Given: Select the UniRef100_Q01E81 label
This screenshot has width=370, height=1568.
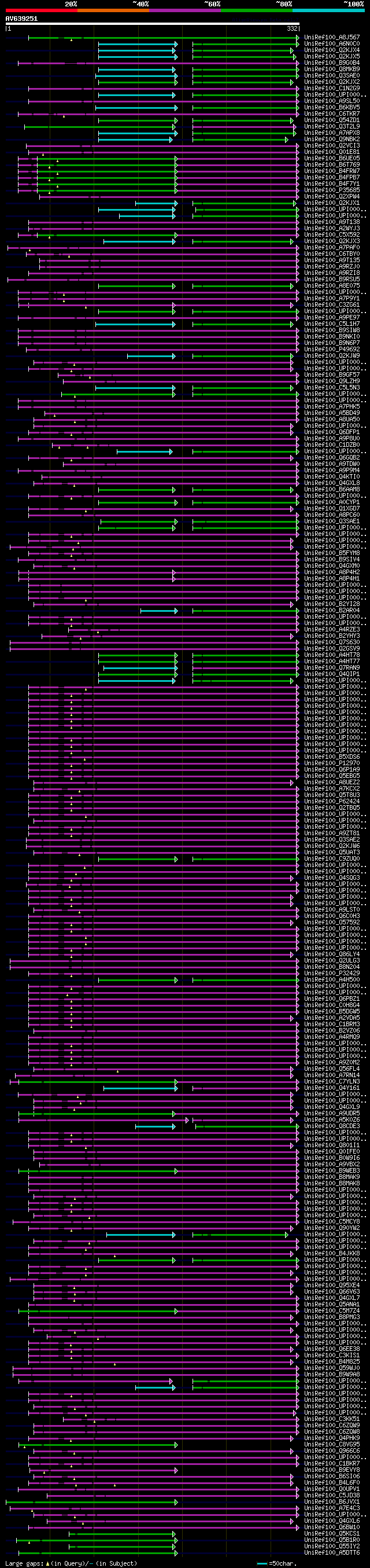Looking at the screenshot, I should [x=332, y=152].
